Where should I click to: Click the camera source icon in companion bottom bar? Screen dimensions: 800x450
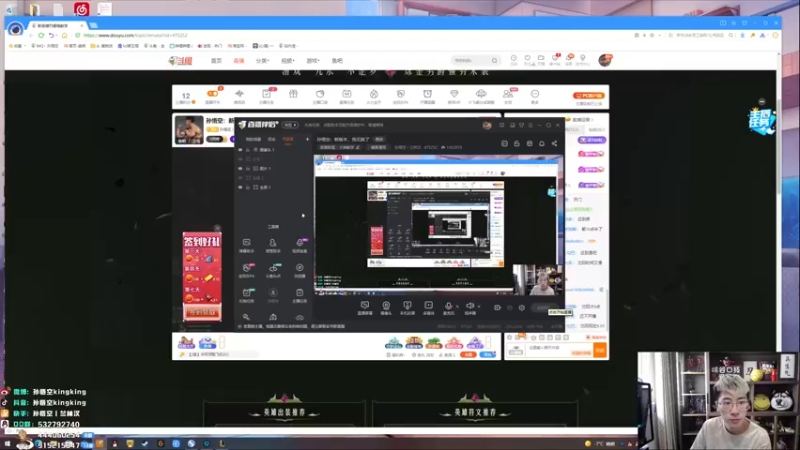coord(386,306)
